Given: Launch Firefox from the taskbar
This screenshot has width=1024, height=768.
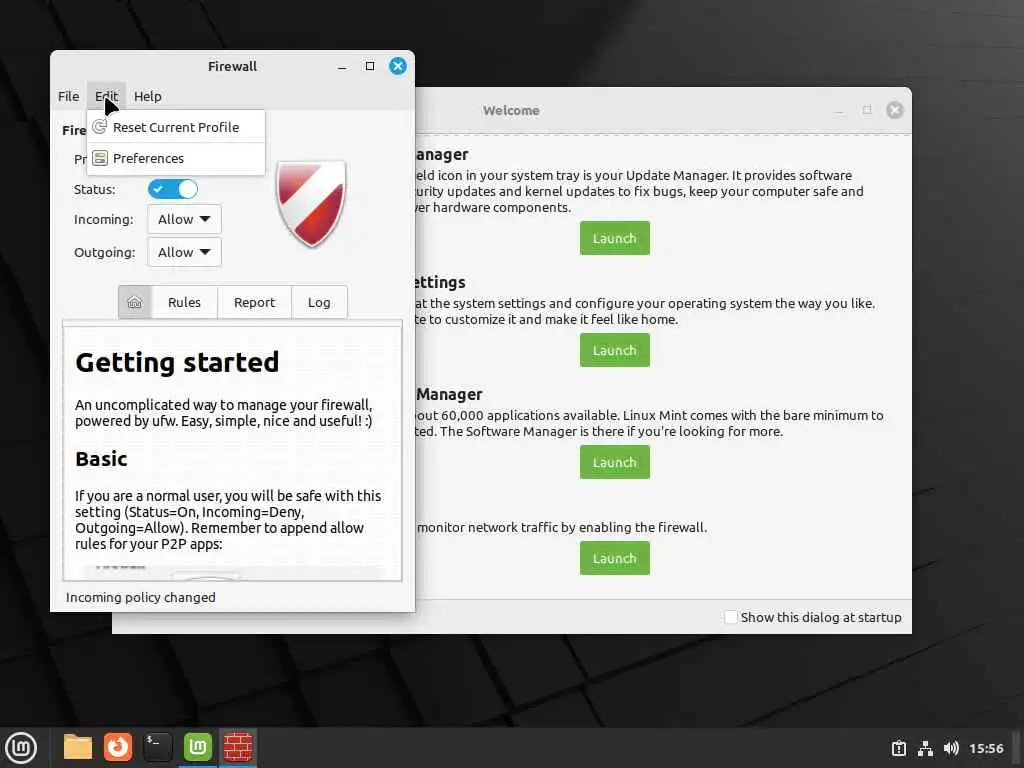Looking at the screenshot, I should point(118,747).
